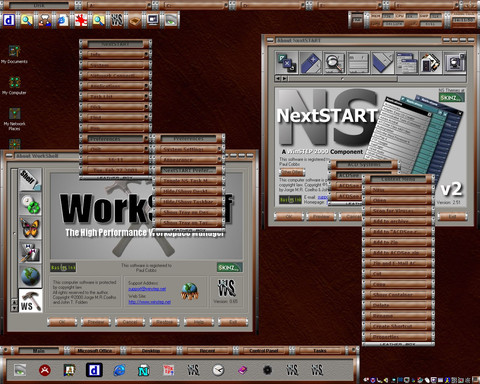This screenshot has width=480, height=384.
Task: Open the clock icon in the shelf
Action: click(x=218, y=370)
